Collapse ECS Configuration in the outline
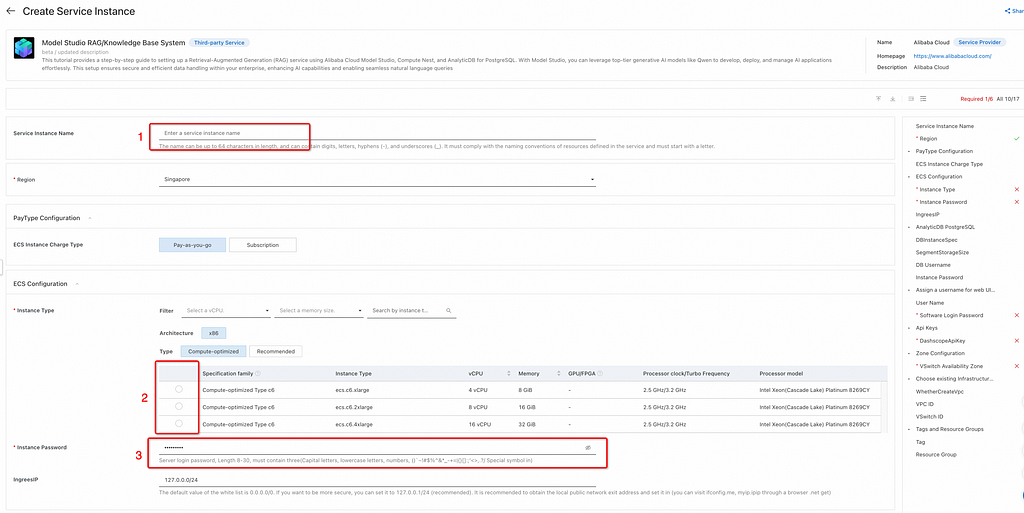This screenshot has height=513, width=1024. tap(909, 177)
